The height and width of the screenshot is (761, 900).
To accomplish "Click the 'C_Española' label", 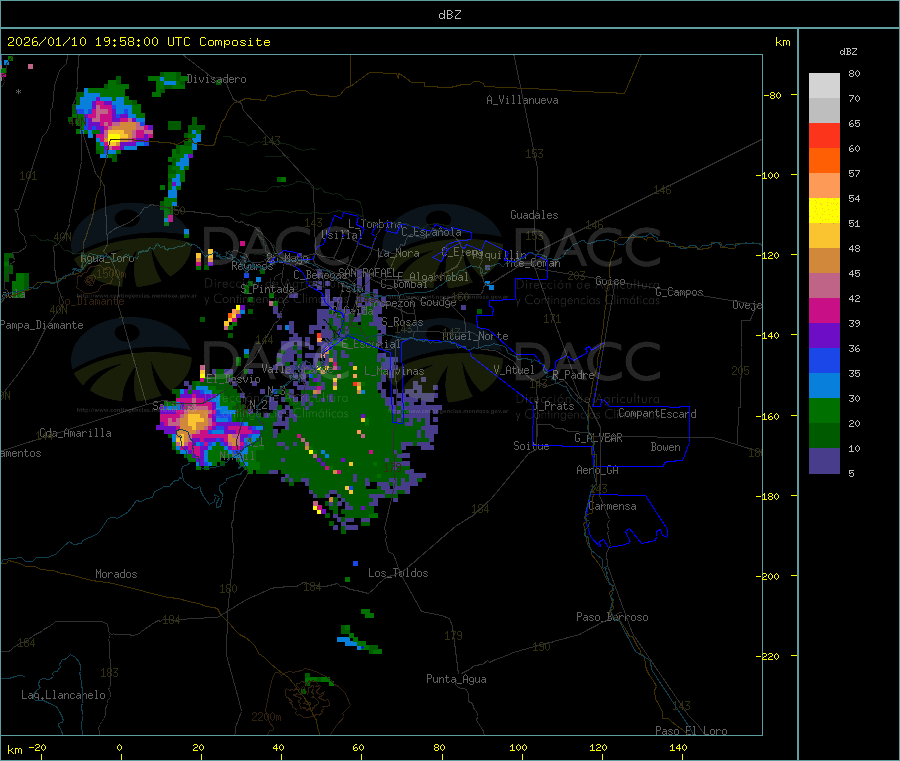I will [432, 232].
